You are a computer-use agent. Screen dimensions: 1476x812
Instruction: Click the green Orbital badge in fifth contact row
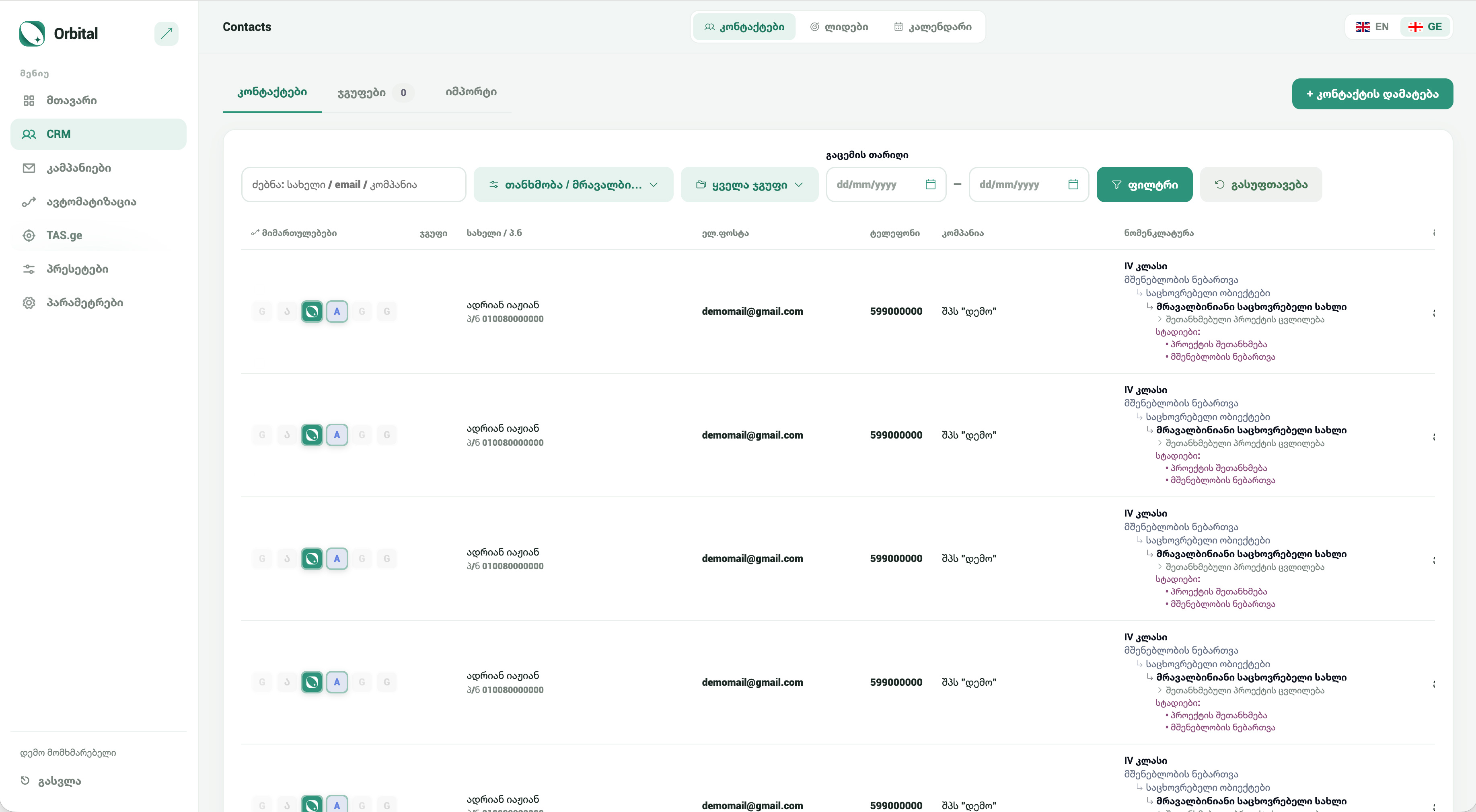(x=312, y=804)
